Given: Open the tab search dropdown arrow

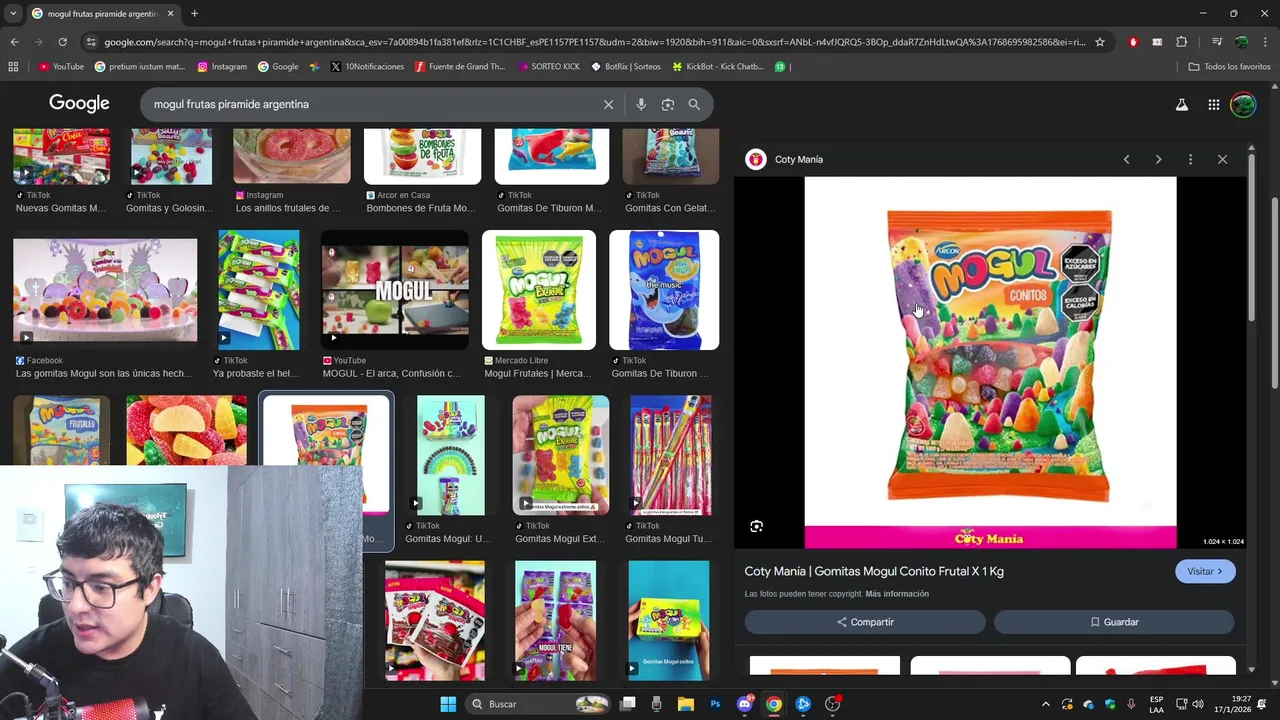Looking at the screenshot, I should point(13,14).
